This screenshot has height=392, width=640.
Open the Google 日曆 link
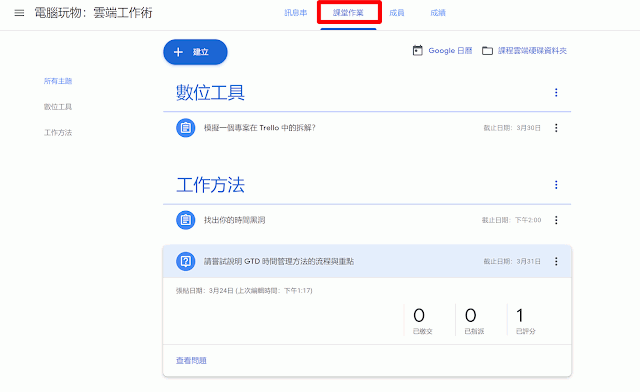[x=450, y=51]
